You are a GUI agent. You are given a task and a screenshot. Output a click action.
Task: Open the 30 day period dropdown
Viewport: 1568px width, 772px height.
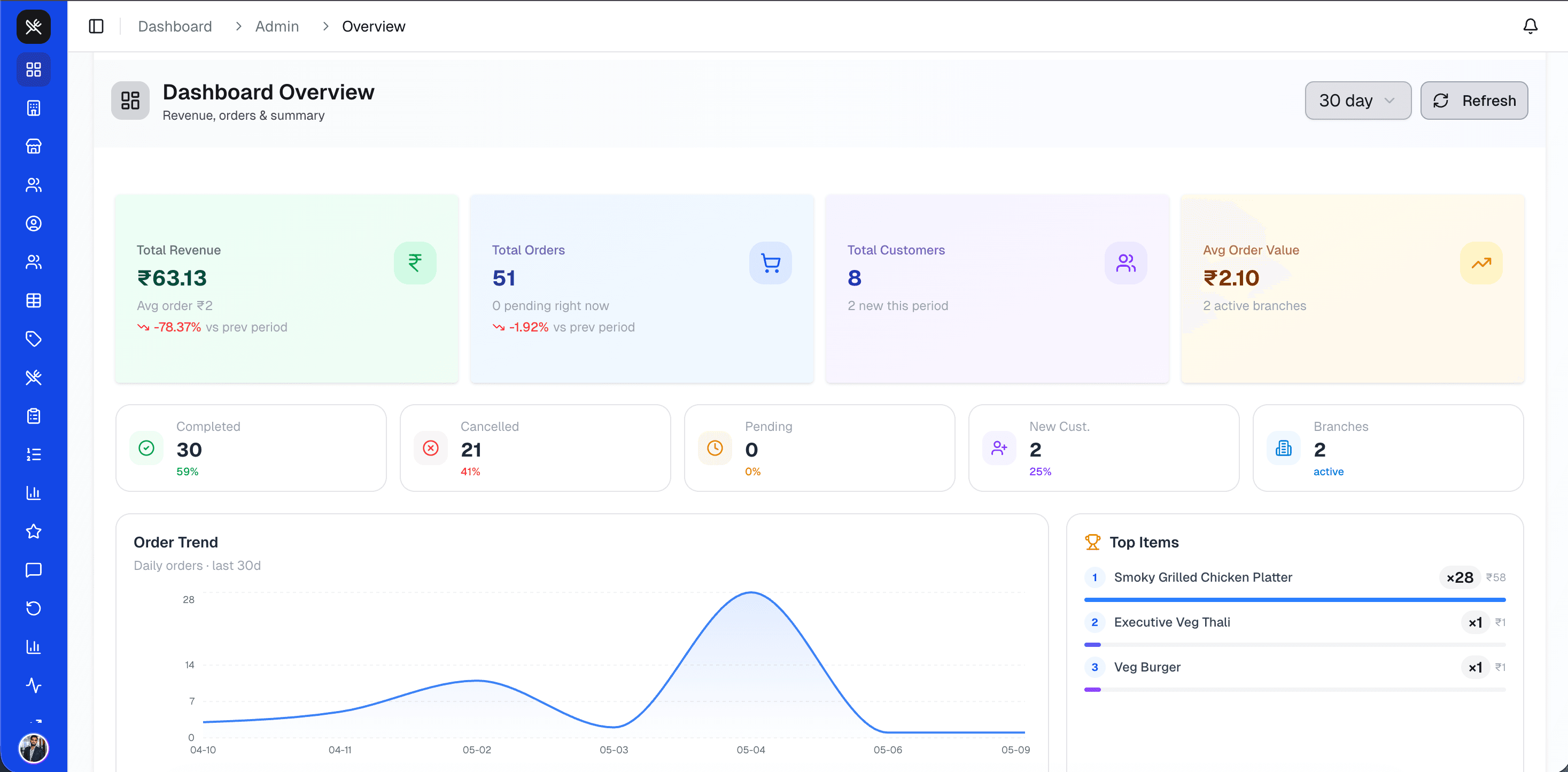click(x=1358, y=101)
